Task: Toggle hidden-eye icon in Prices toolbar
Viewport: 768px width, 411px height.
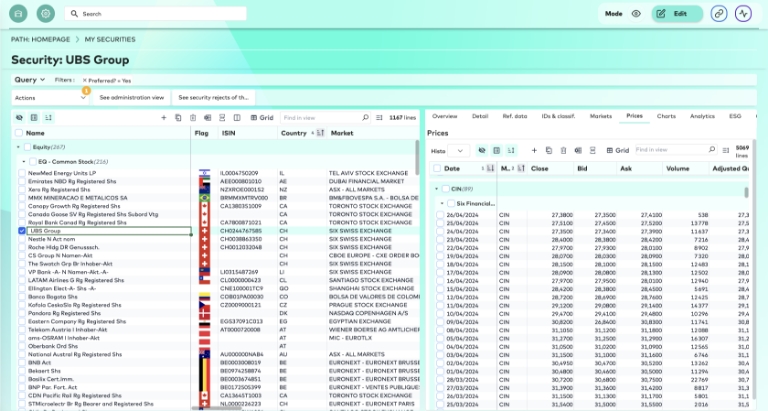Action: (x=482, y=150)
